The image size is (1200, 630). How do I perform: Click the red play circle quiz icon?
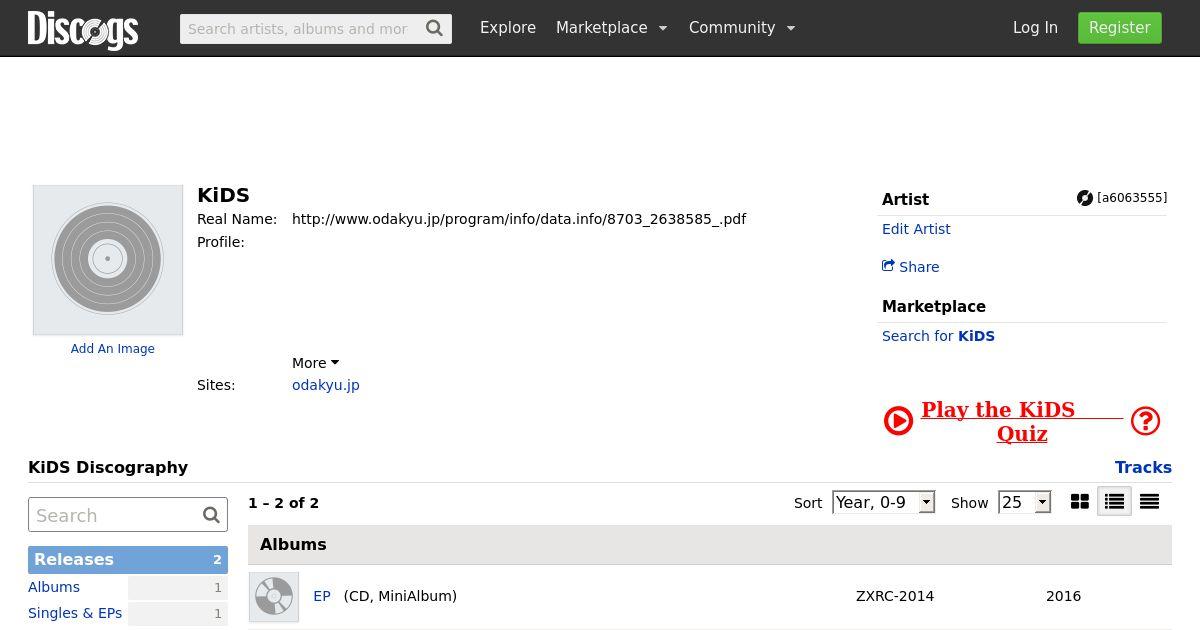898,421
